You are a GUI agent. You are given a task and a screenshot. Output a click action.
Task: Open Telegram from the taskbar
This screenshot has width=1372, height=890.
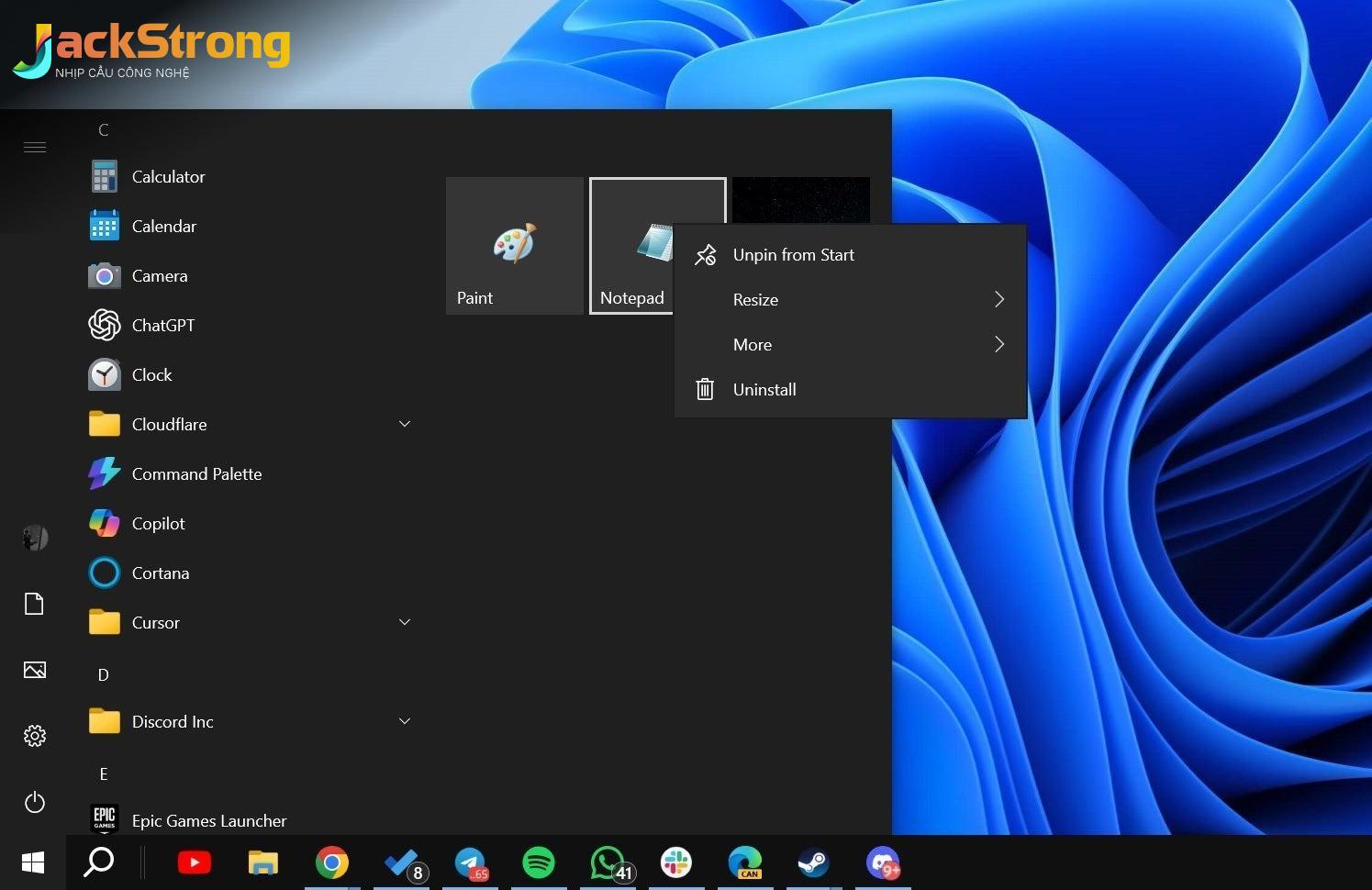tap(470, 862)
